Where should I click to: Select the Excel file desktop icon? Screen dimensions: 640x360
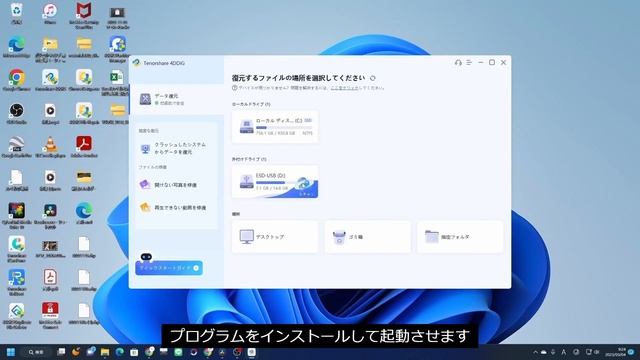pos(117,82)
